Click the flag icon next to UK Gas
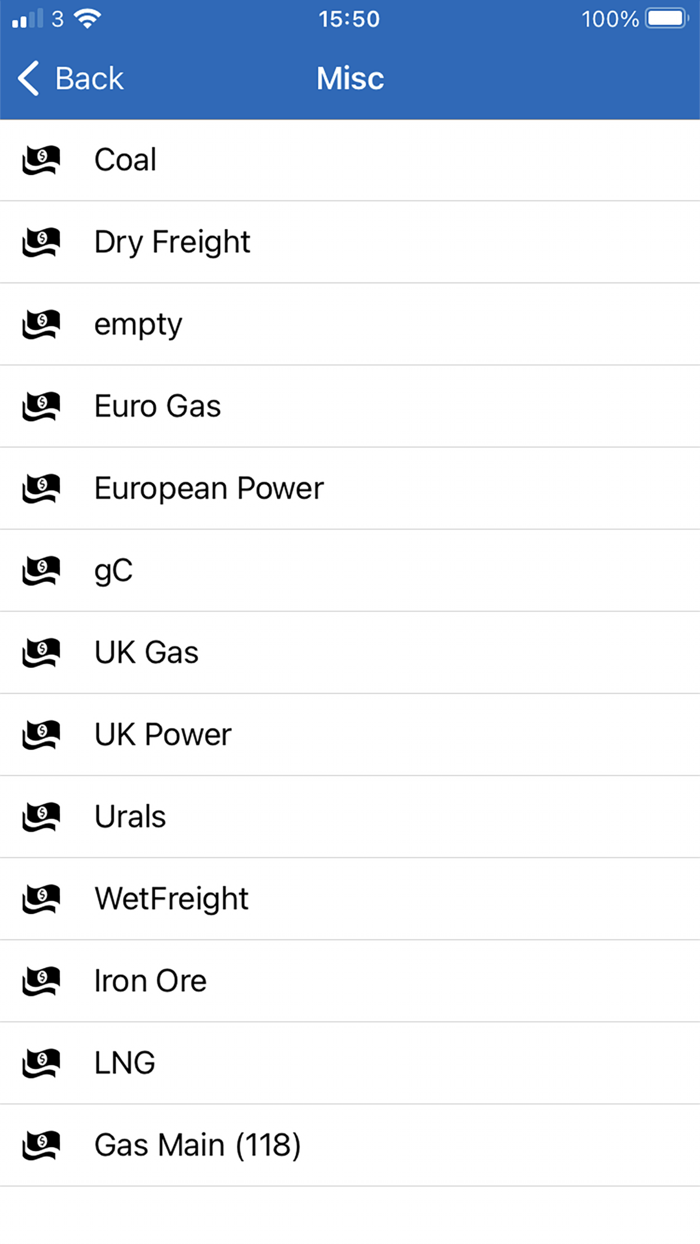 (x=40, y=652)
